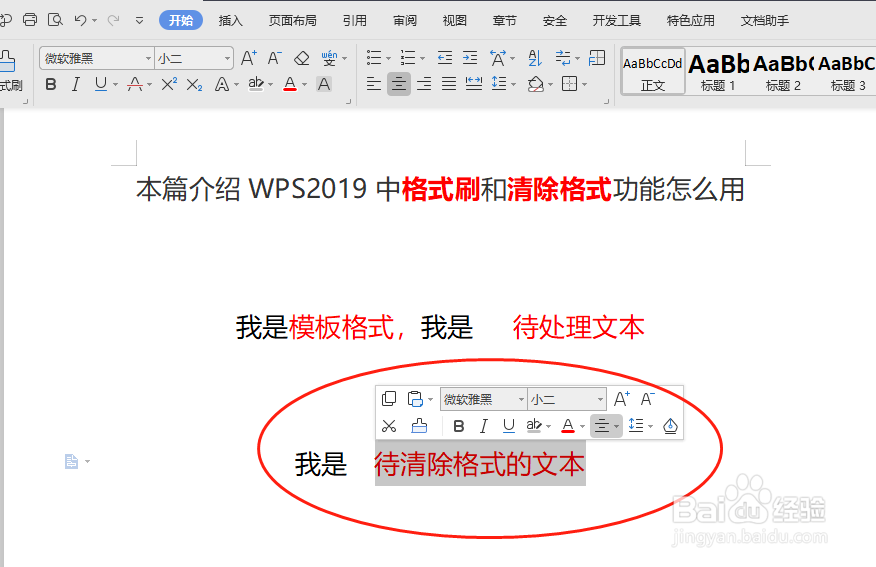The image size is (876, 567).
Task: Open the 视图 ribbon tab
Action: pos(455,21)
